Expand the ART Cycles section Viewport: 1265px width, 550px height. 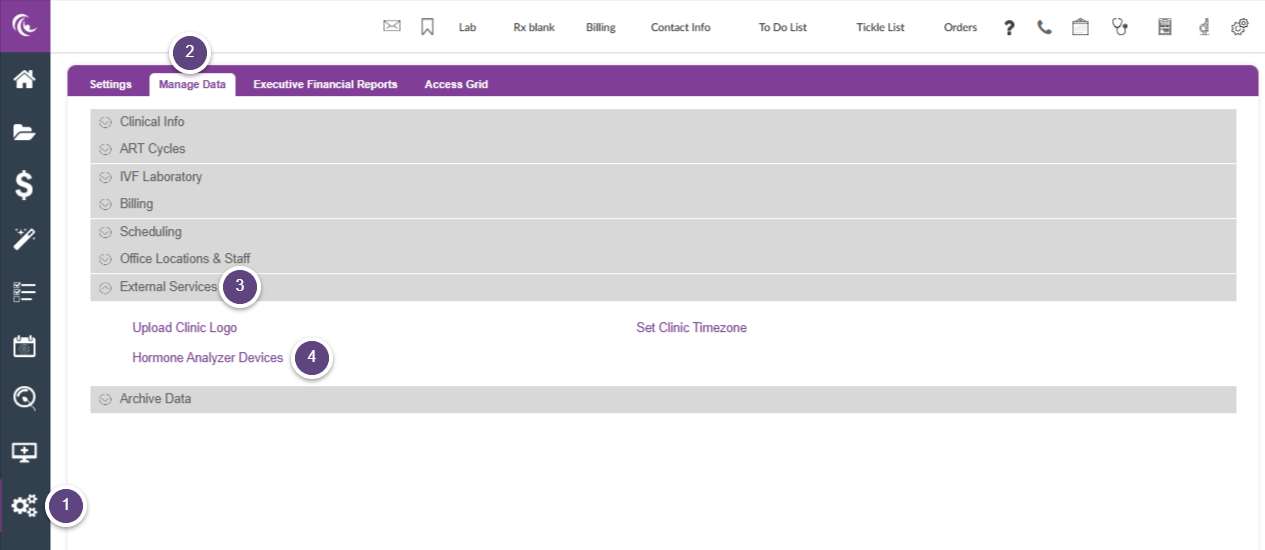click(x=663, y=149)
